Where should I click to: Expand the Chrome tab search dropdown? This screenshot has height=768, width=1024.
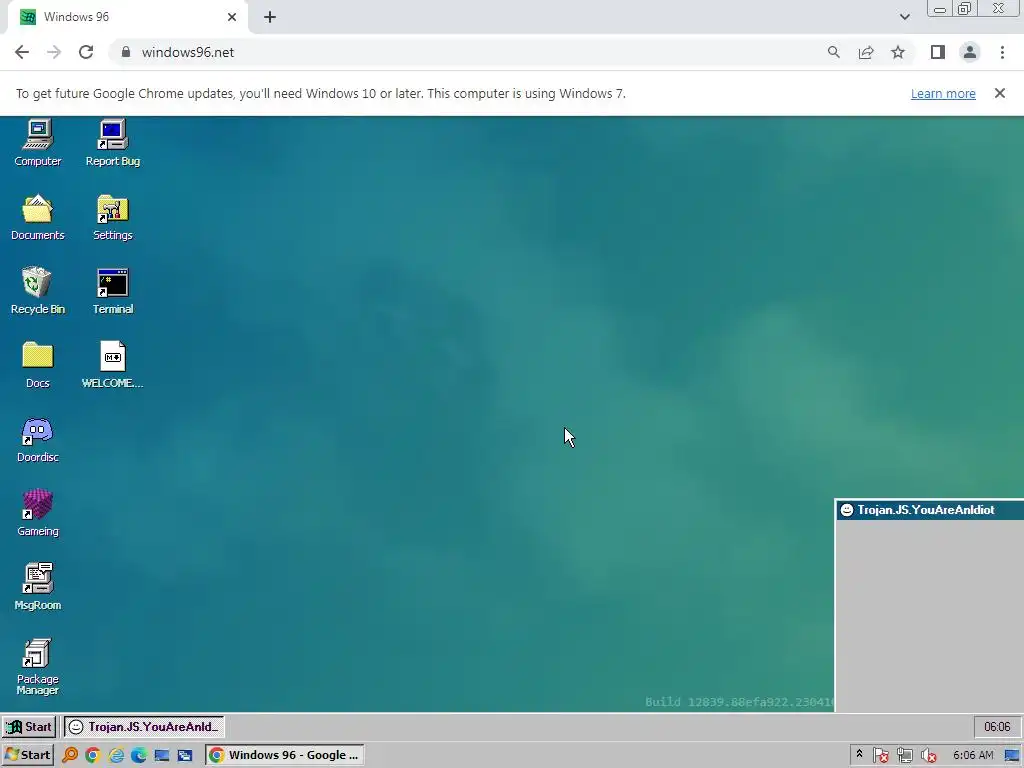pos(904,17)
